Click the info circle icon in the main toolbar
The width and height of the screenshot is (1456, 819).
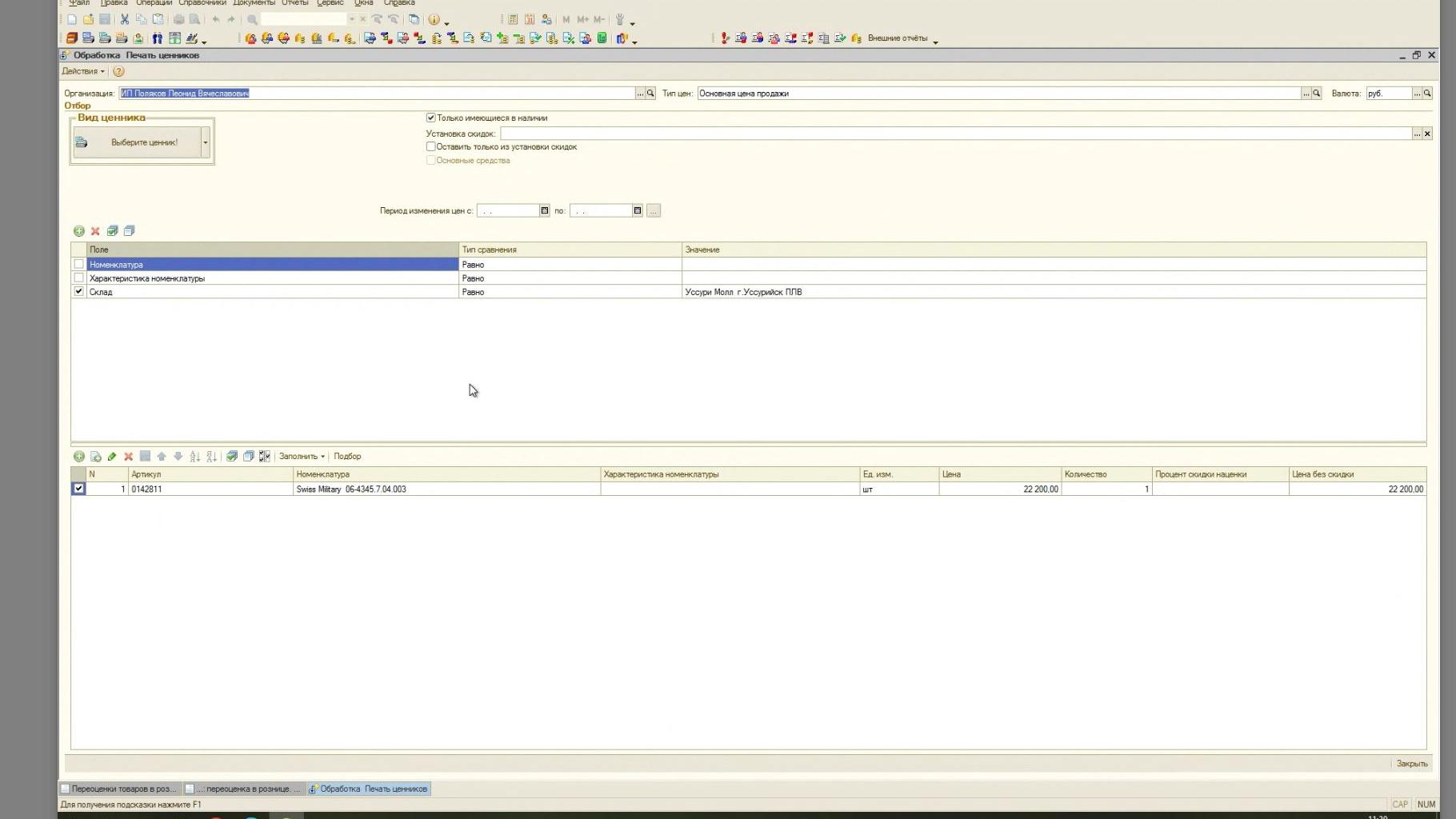(x=434, y=19)
